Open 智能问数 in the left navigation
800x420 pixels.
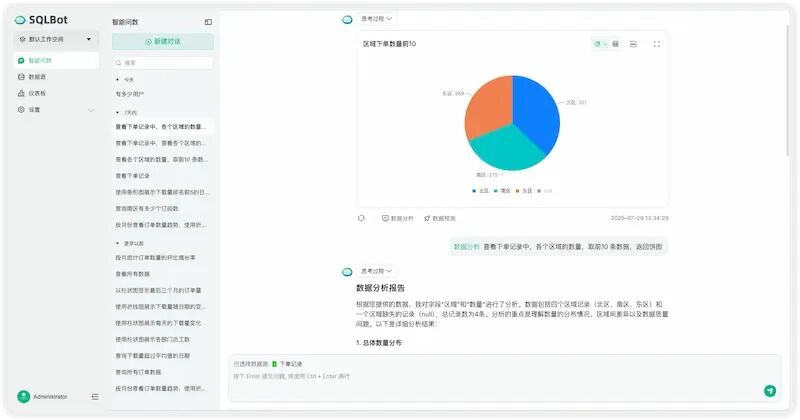click(x=56, y=60)
